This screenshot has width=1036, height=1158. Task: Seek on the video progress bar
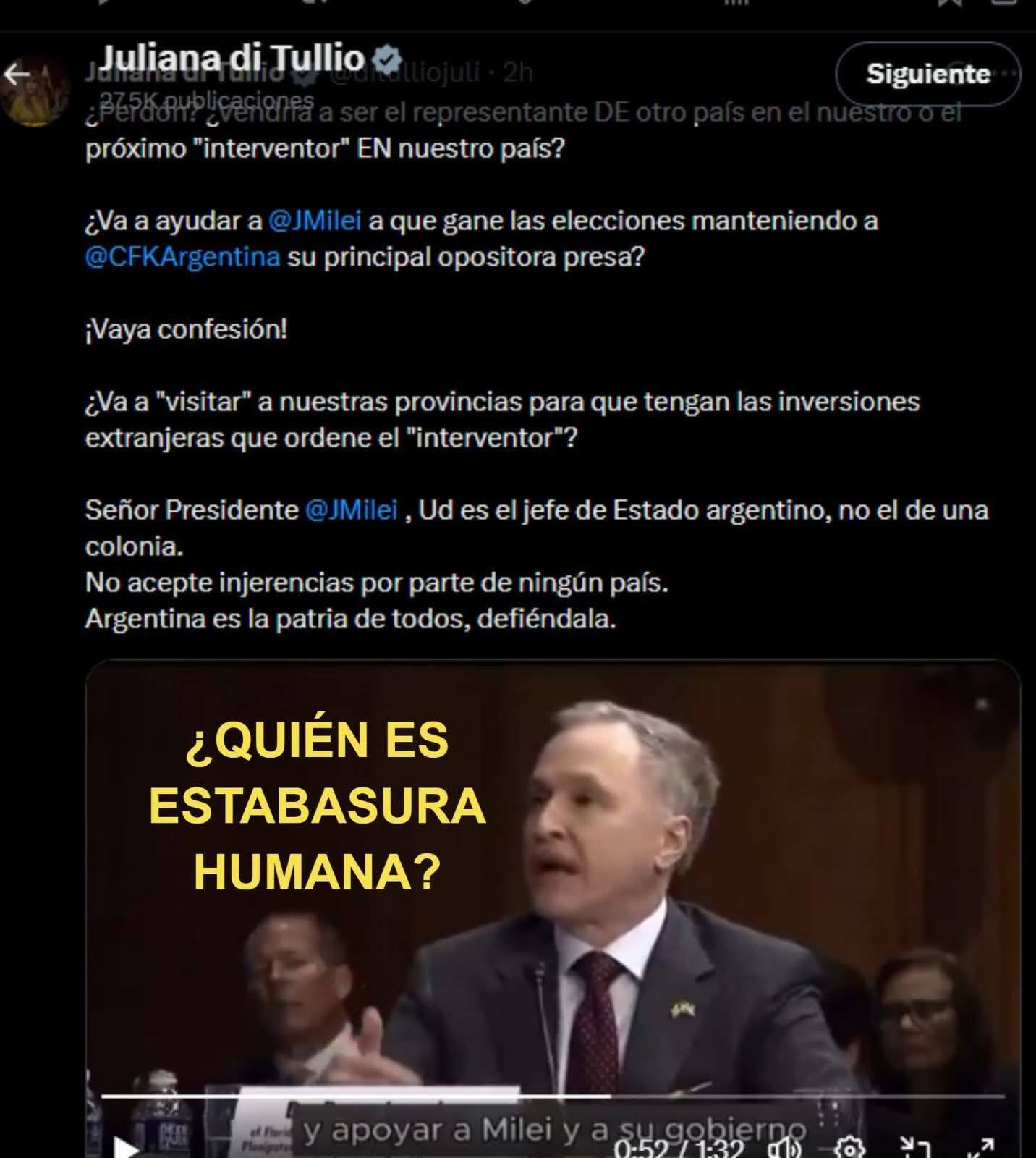(552, 1096)
